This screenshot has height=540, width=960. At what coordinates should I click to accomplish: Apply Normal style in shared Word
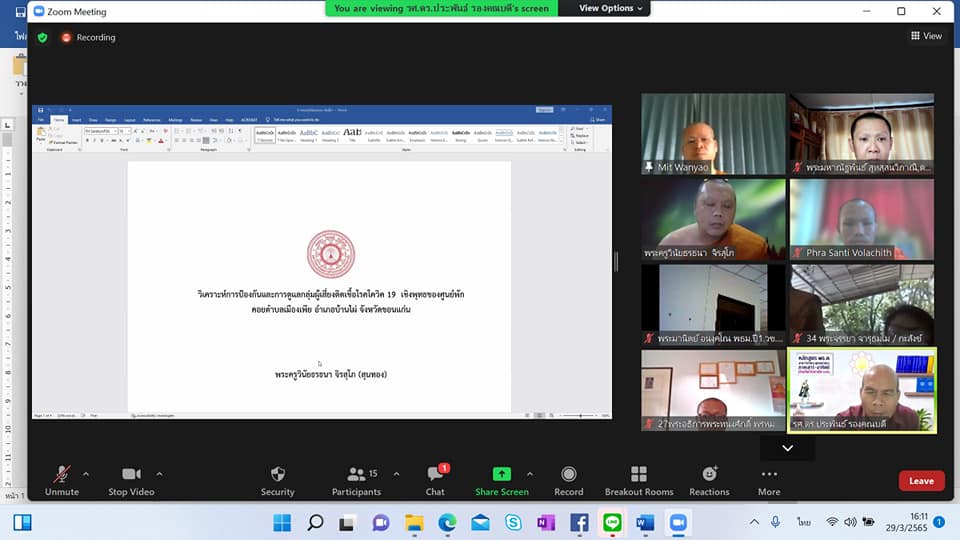264,135
